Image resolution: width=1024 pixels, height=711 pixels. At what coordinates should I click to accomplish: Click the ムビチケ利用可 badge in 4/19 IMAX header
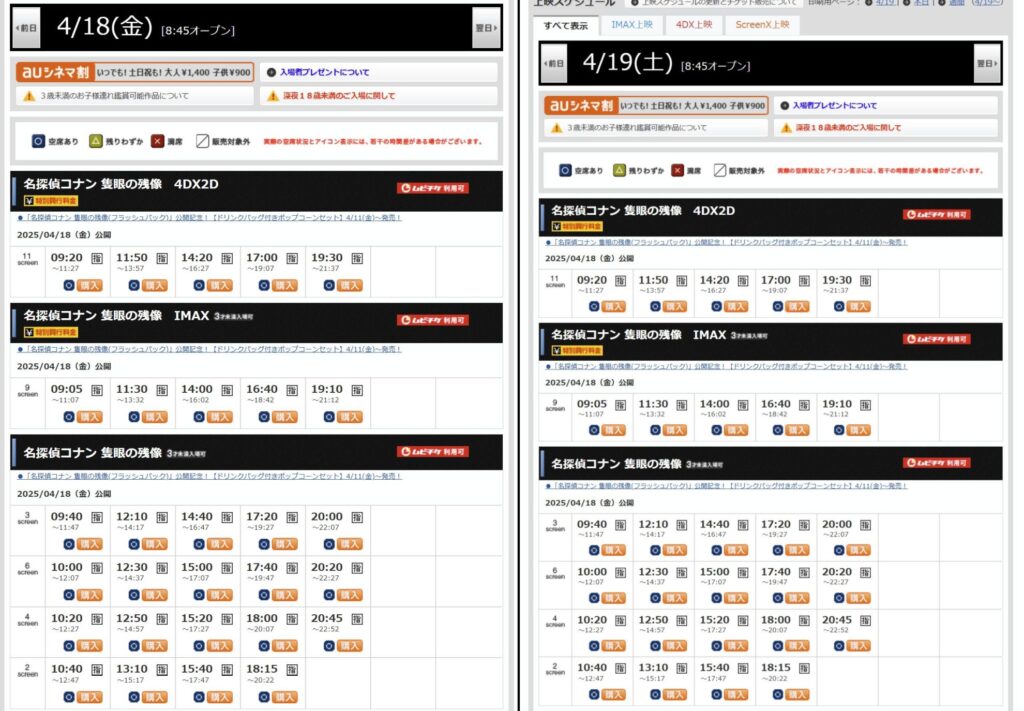[x=936, y=339]
